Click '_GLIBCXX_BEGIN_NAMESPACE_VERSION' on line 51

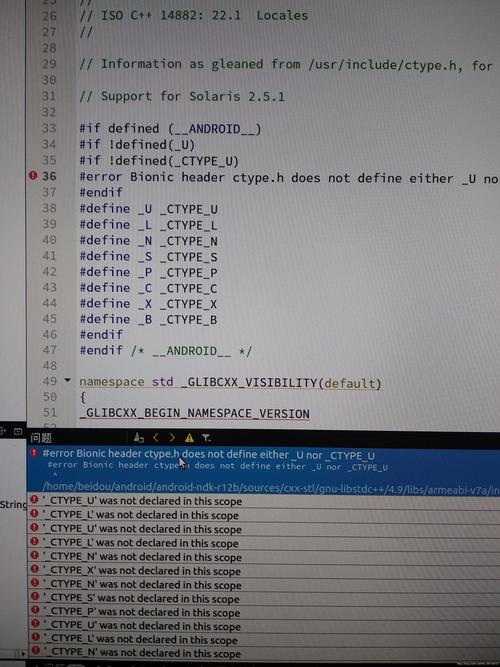click(x=194, y=413)
